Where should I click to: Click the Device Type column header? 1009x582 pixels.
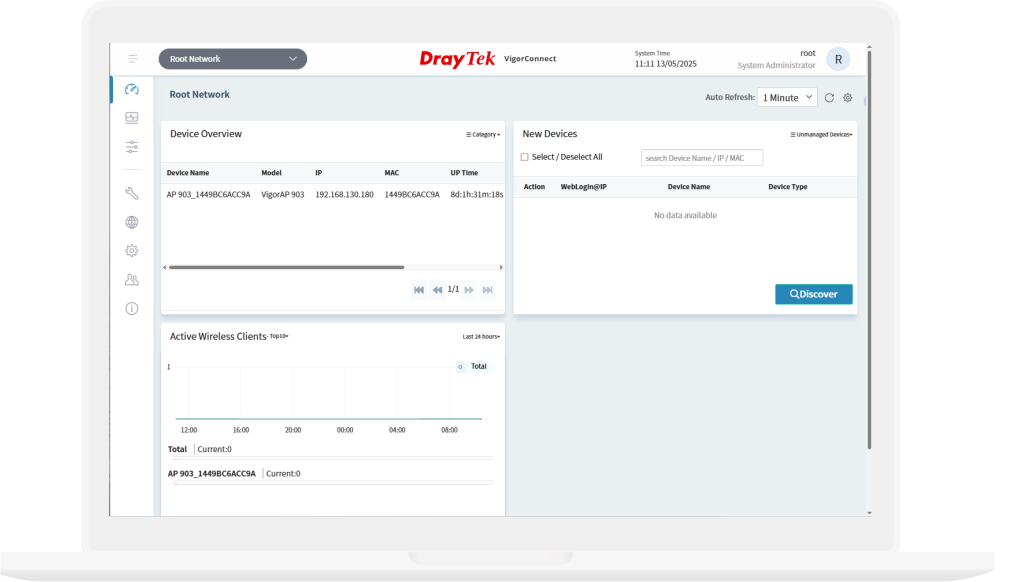[x=788, y=187]
